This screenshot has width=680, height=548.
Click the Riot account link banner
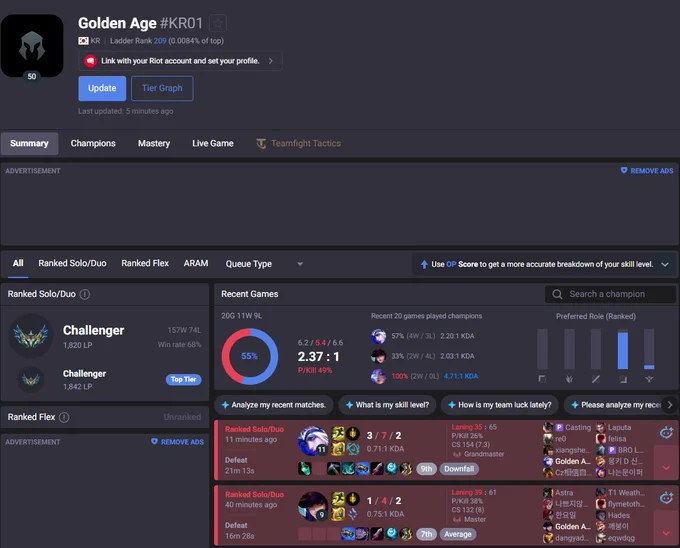pos(180,61)
